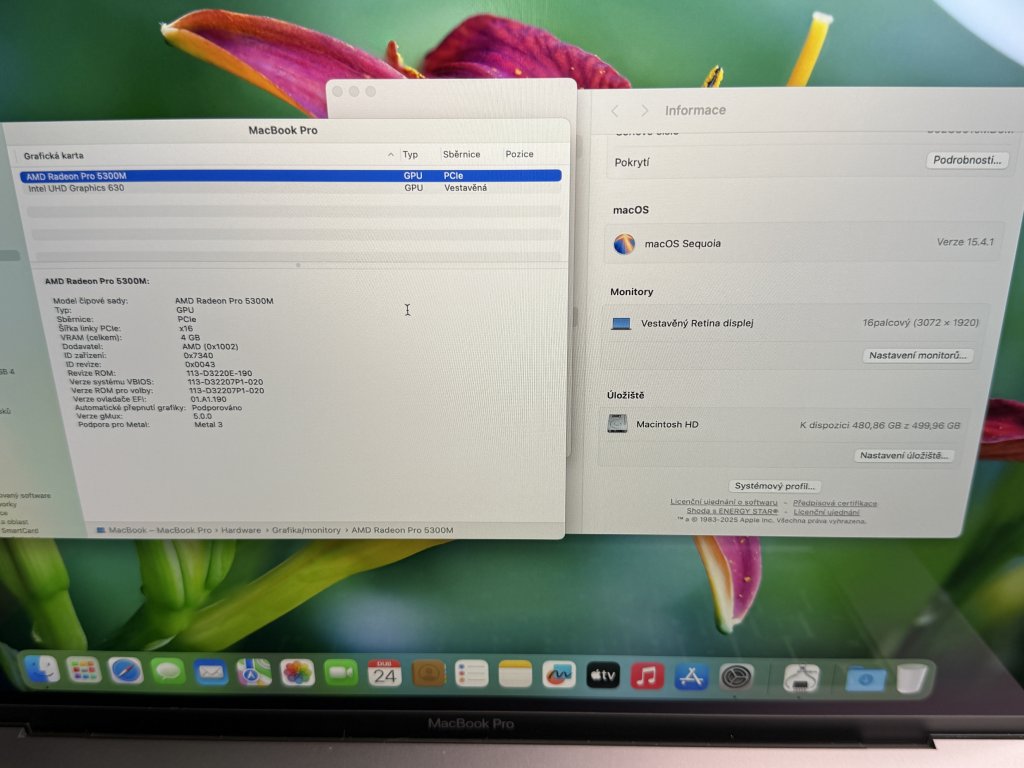Launch Freeform from the Dock
Viewport: 1024px width, 768px height.
point(559,676)
